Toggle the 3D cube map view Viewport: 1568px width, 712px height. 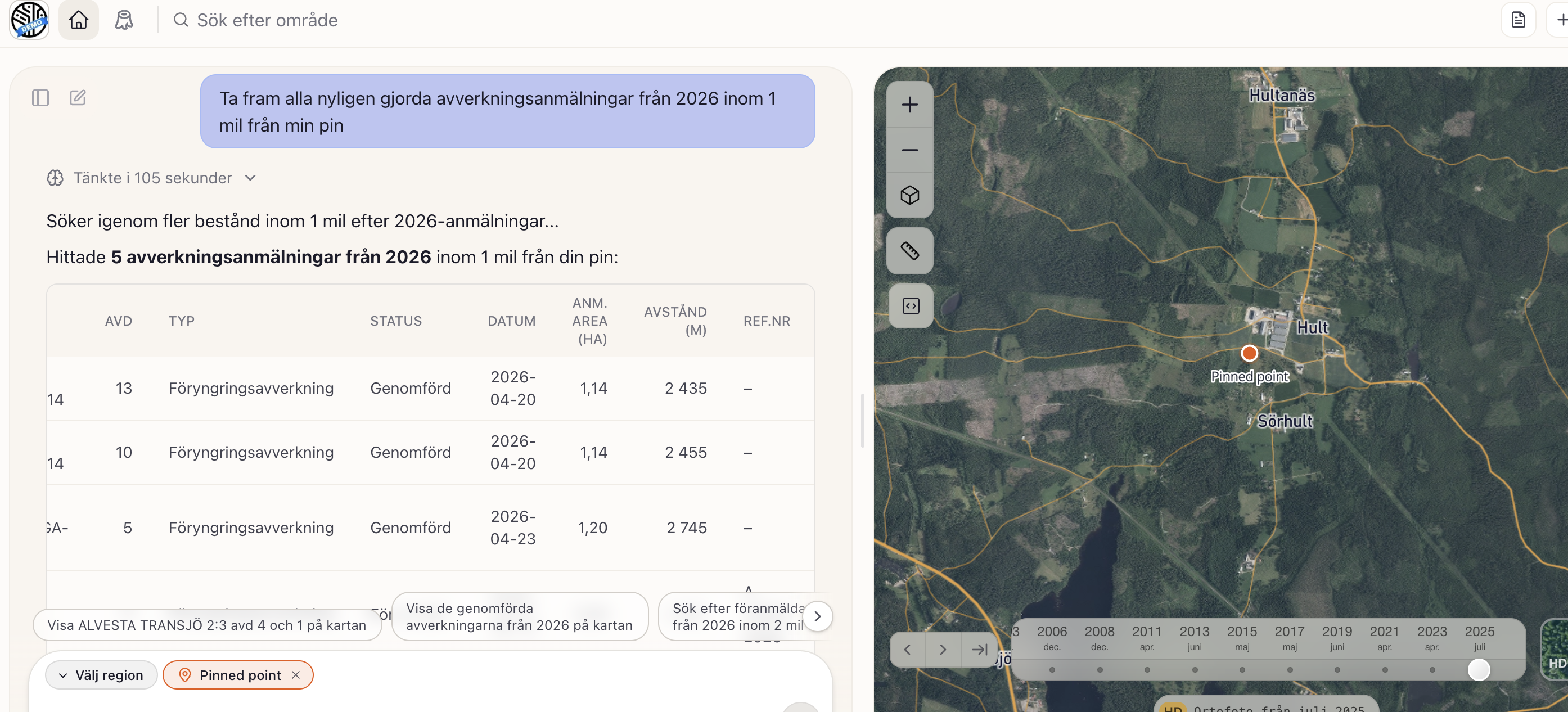coord(909,195)
